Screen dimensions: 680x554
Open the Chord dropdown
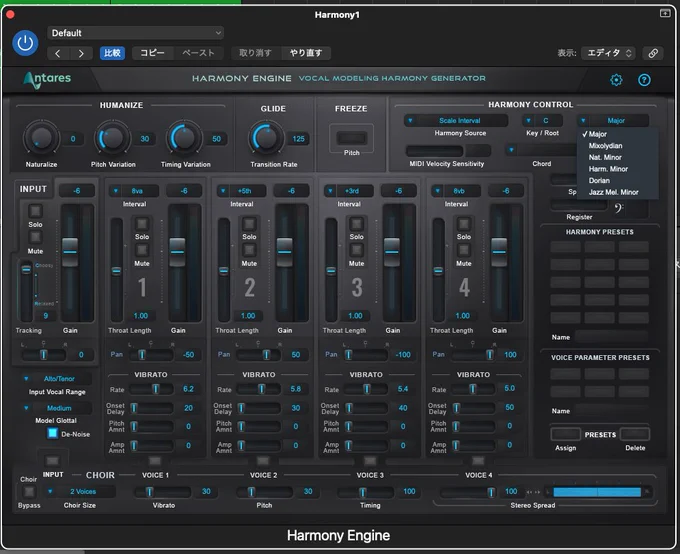[541, 150]
